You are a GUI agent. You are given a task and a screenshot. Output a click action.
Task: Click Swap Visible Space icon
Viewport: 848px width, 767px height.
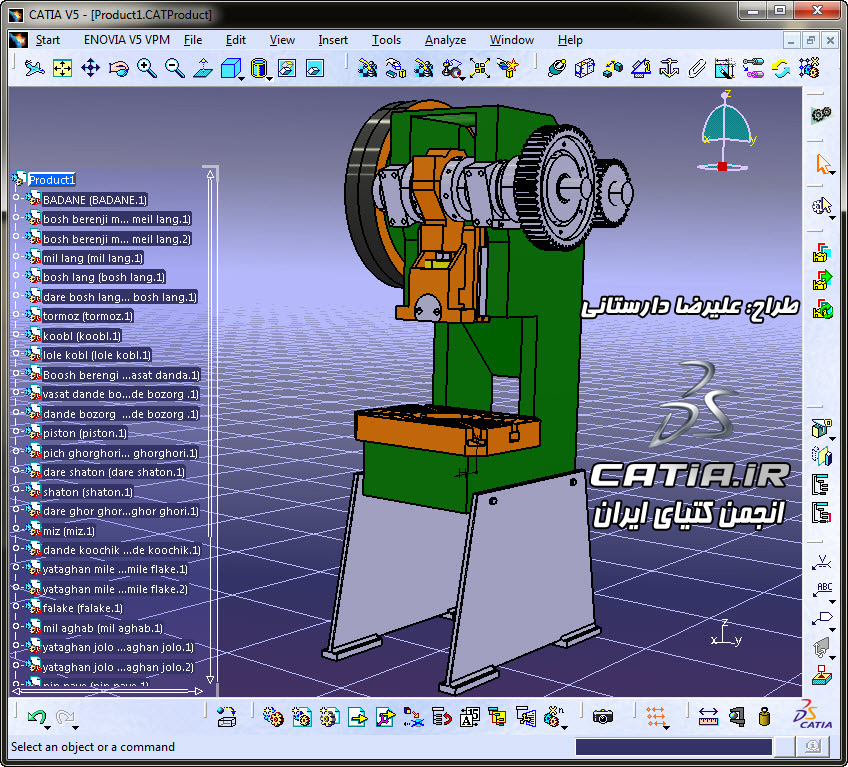315,68
